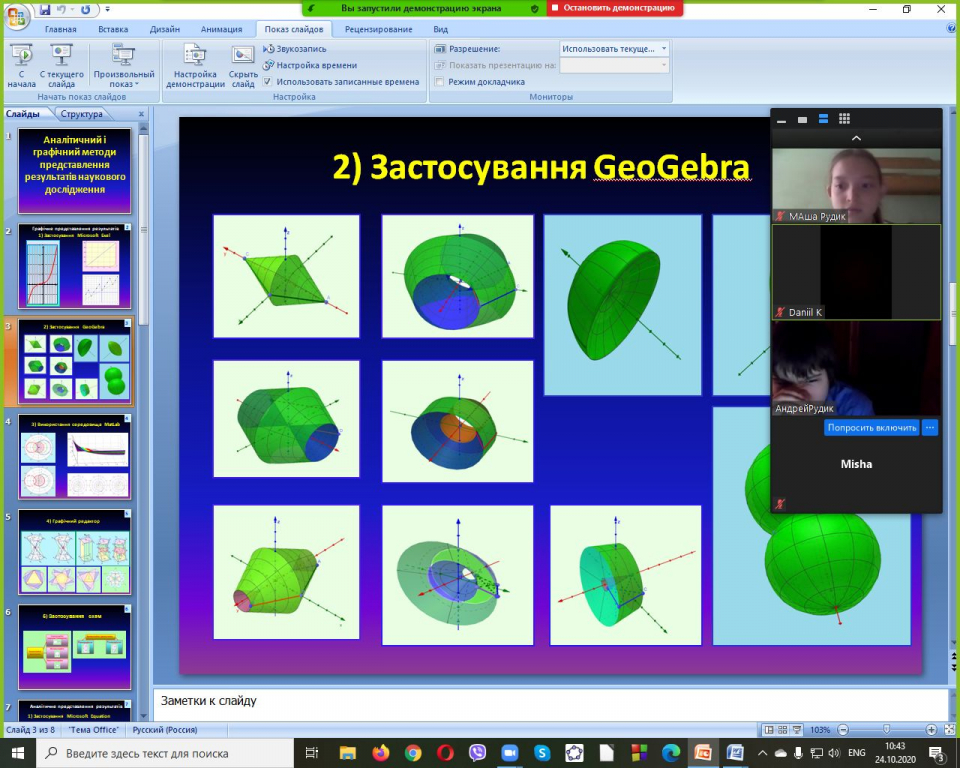Image resolution: width=960 pixels, height=768 pixels.
Task: Open the "Вид" ribbon tab
Action: click(441, 29)
